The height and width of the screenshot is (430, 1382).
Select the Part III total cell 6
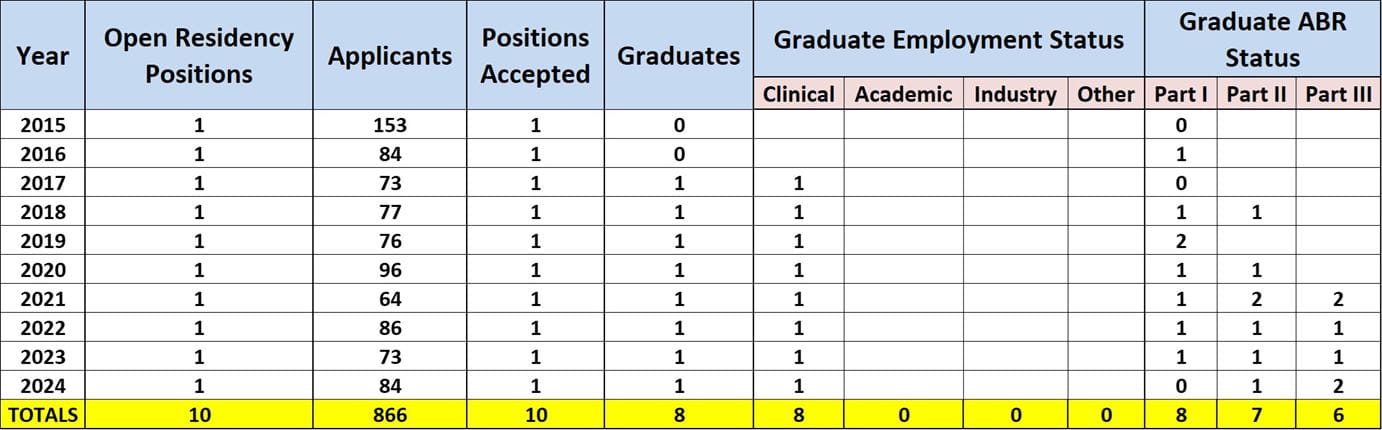(x=1338, y=414)
